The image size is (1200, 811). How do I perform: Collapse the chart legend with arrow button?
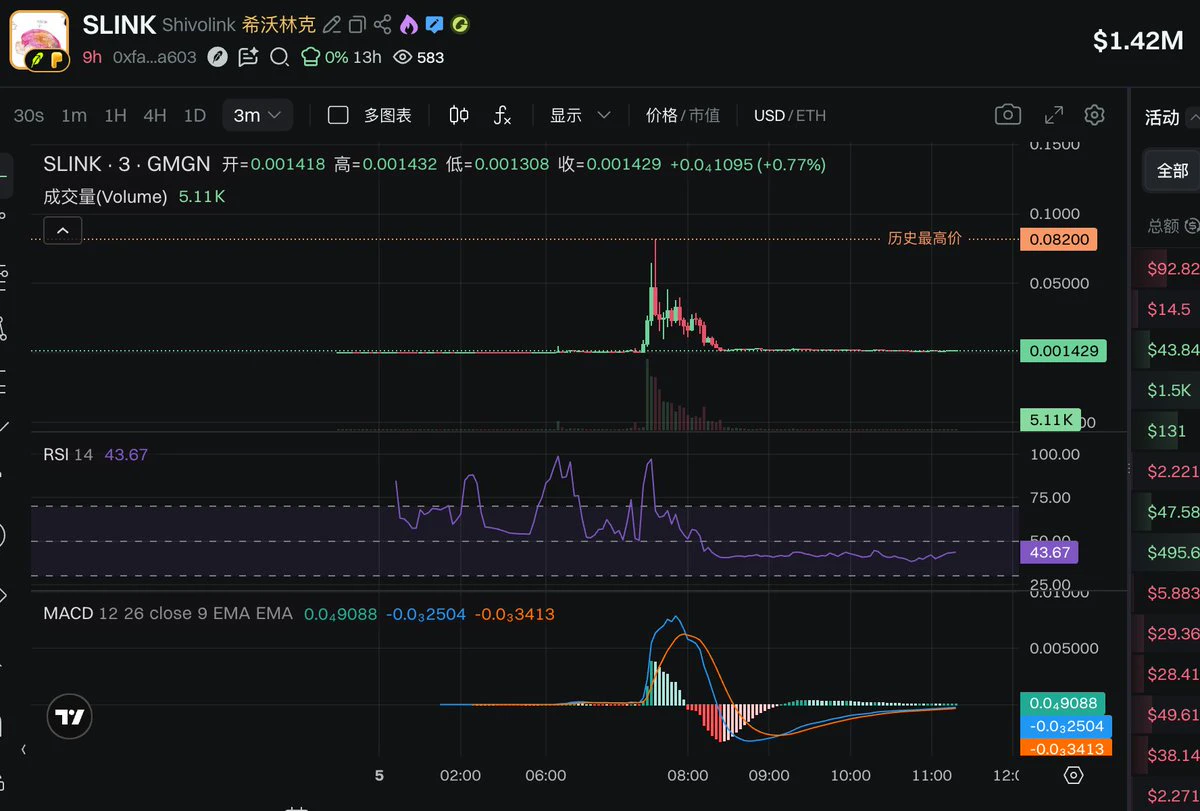[x=62, y=231]
